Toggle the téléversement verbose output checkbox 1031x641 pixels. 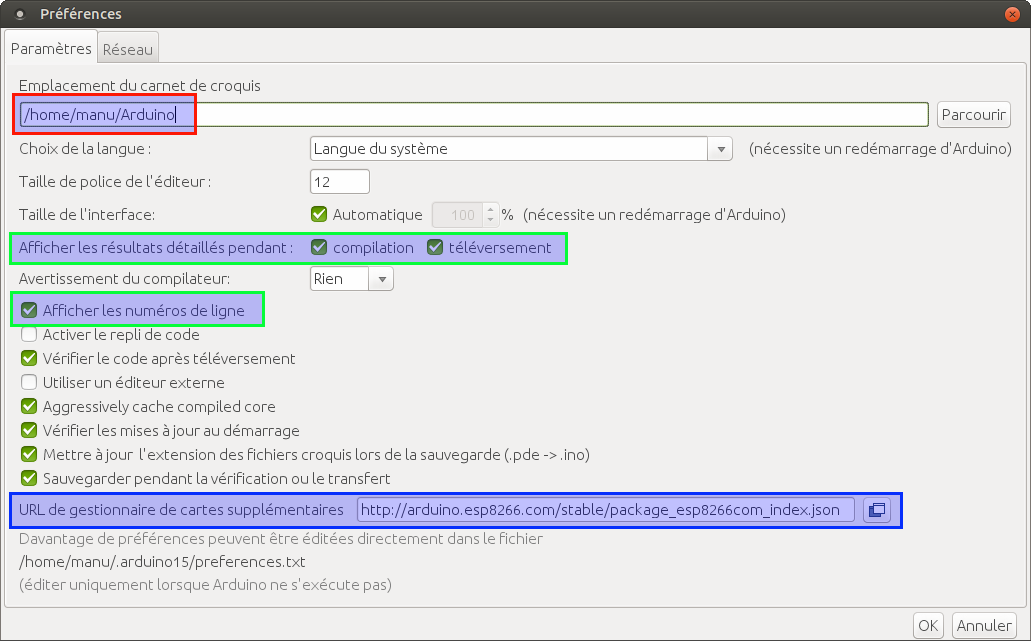coord(435,247)
